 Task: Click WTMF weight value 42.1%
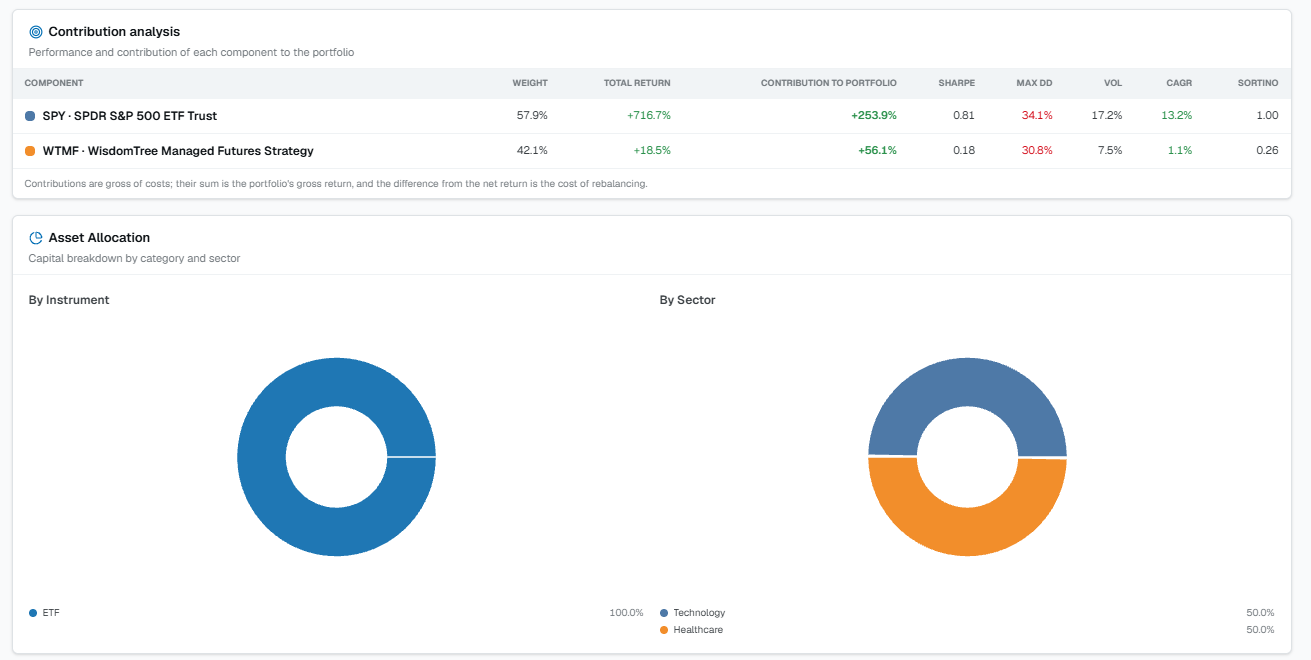tap(532, 151)
